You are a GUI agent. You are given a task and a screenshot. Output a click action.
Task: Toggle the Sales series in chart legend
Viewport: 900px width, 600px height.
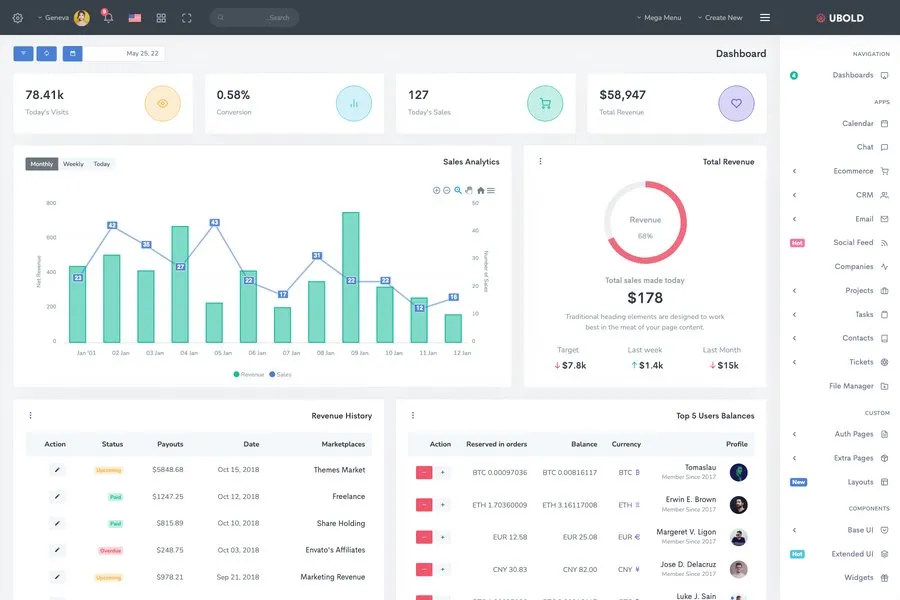point(280,374)
